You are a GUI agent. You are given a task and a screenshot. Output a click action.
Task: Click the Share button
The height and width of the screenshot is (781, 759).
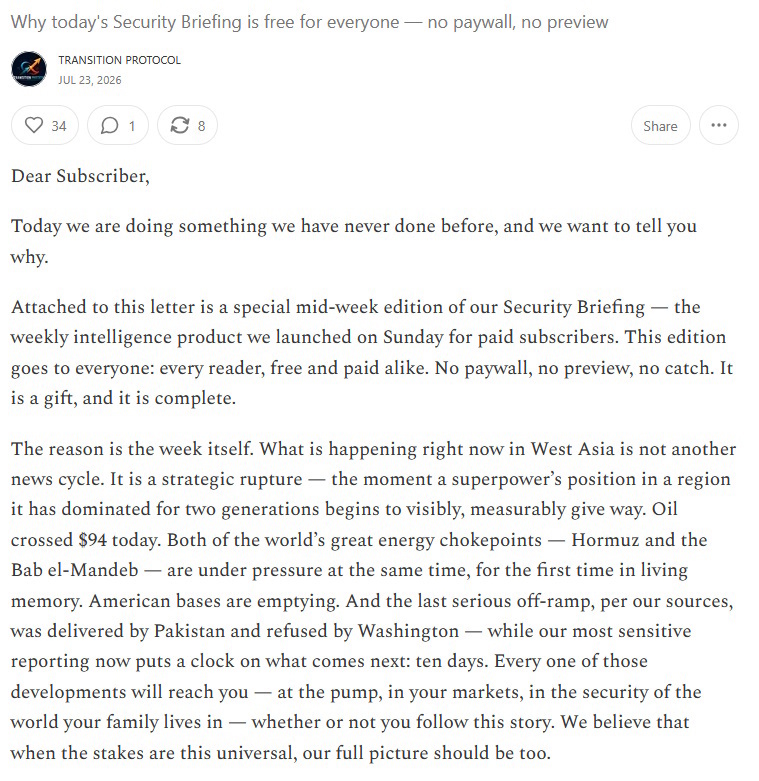pos(660,126)
